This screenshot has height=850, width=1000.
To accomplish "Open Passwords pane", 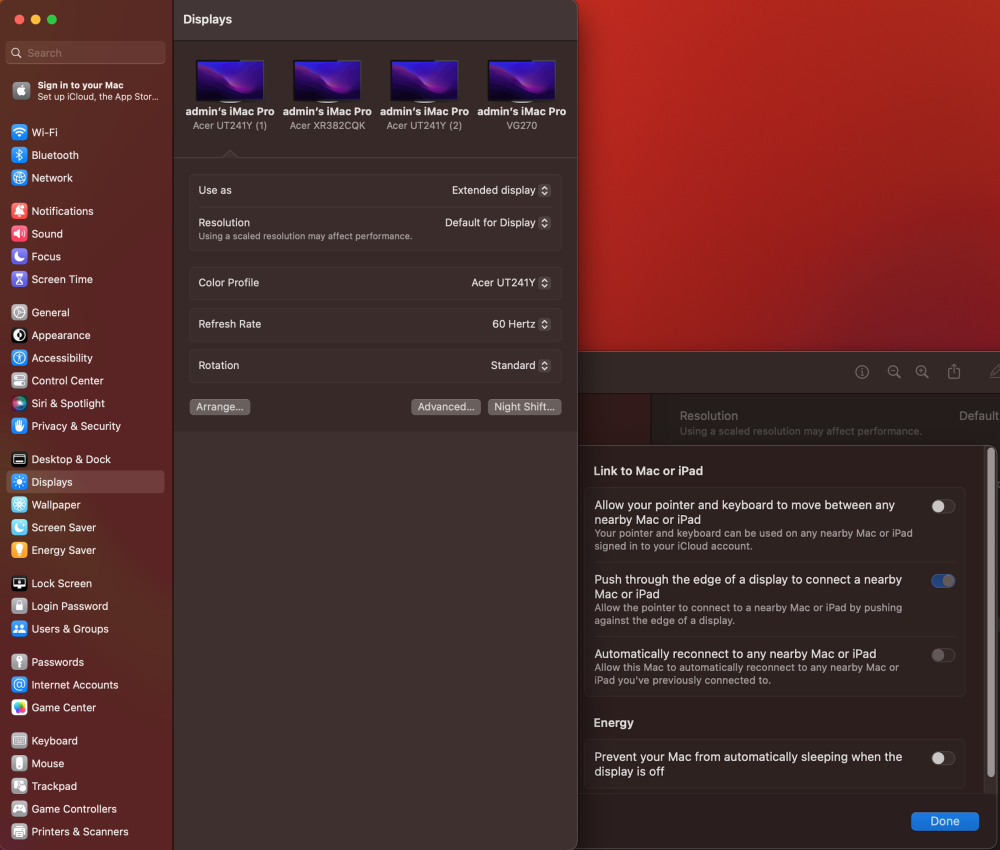I will click(85, 662).
